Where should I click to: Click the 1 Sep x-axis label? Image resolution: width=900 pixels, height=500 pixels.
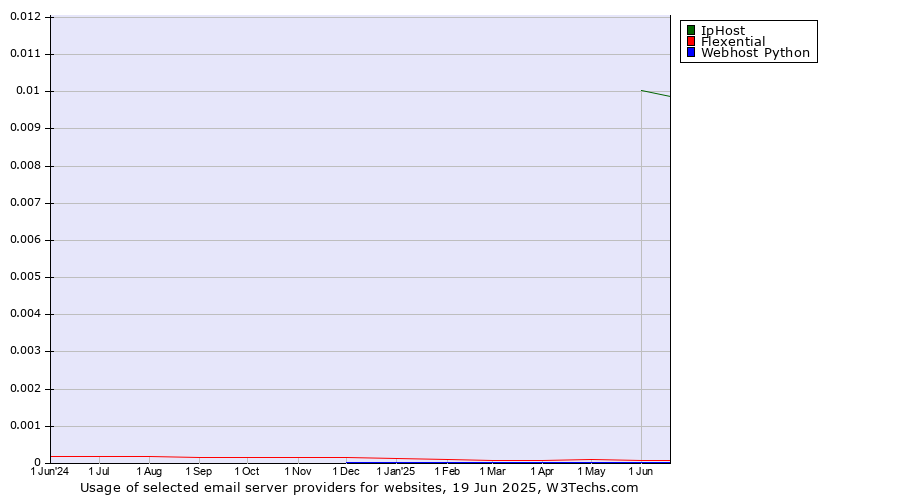199,471
